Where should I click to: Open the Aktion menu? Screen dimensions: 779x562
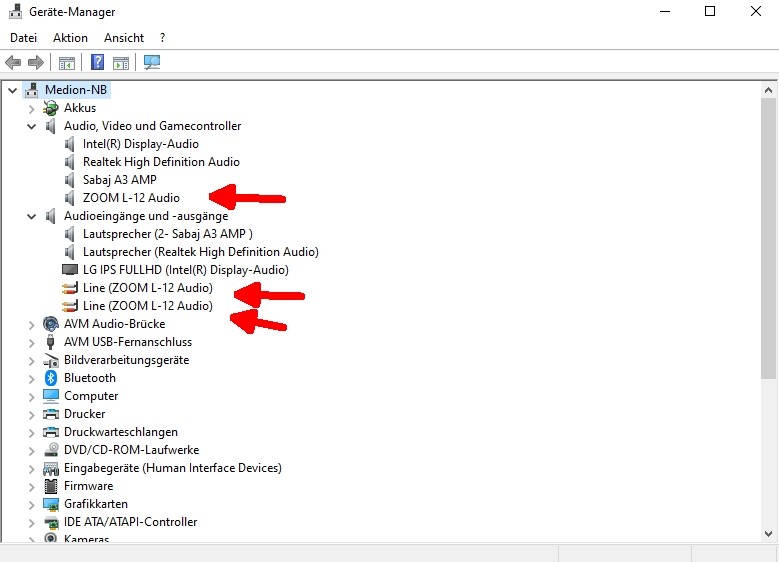click(70, 38)
